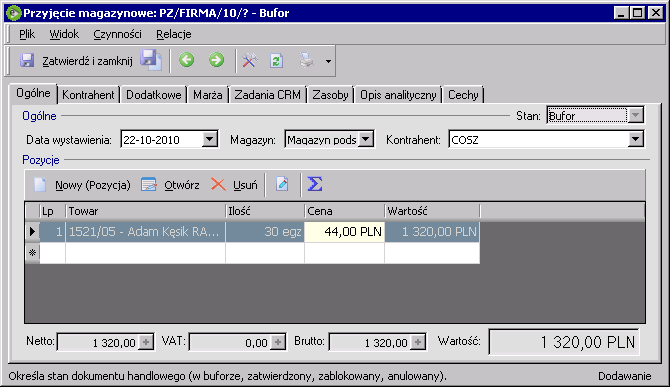Click the save (double floppy) toolbar icon

151,60
